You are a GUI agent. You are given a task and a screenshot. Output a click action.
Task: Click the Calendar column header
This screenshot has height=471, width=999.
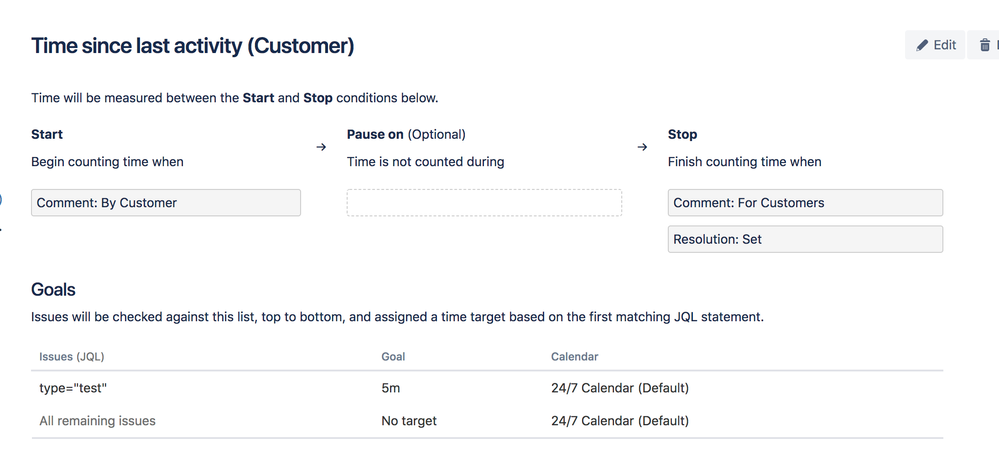point(575,356)
